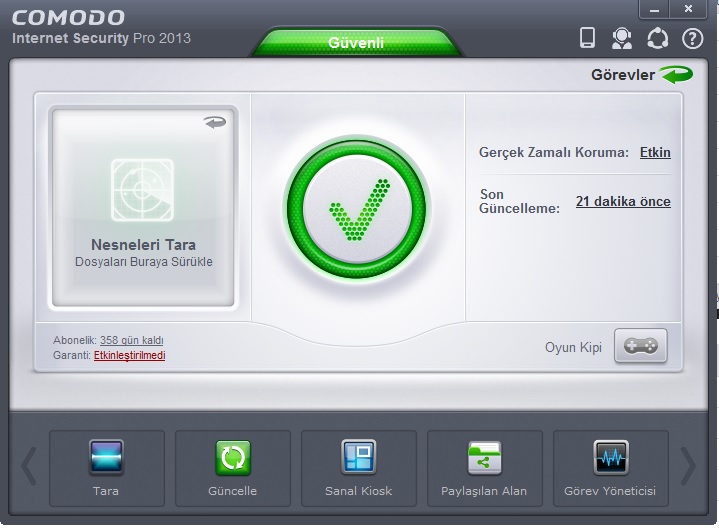Screen dimensions: 719x529
Task: Click Dosyaları Buraya Sürükle text
Action: (144, 262)
